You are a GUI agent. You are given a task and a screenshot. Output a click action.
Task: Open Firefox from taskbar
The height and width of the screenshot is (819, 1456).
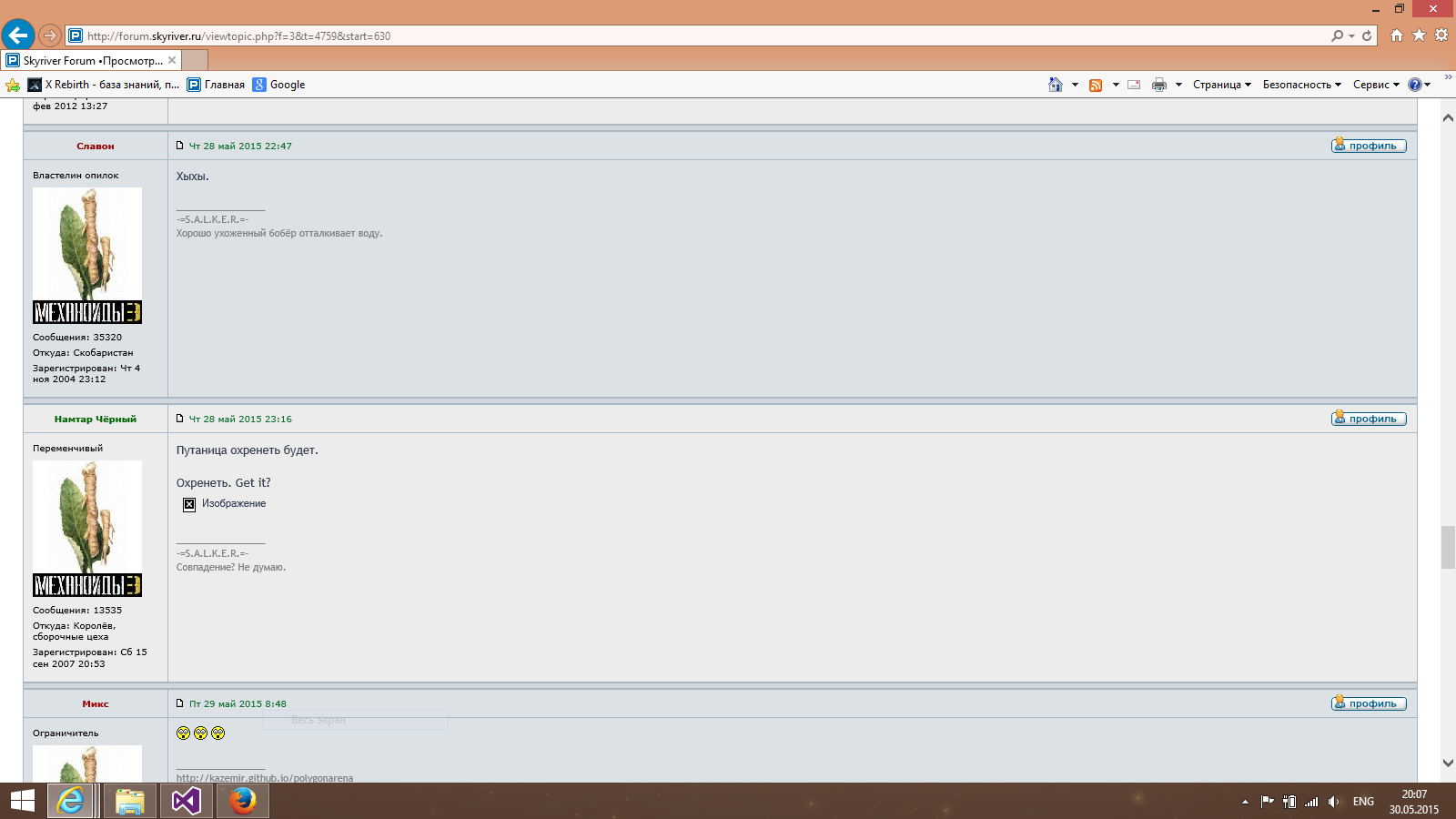tap(242, 801)
